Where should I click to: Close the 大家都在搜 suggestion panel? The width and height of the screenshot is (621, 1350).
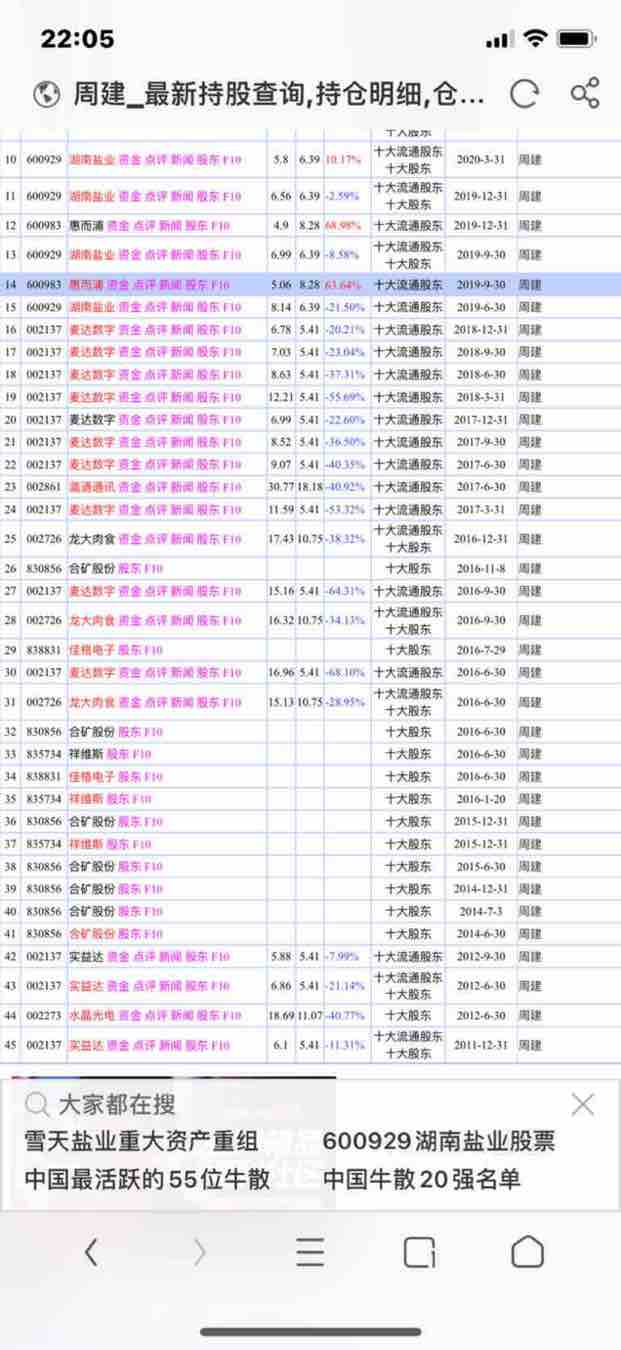(582, 1104)
